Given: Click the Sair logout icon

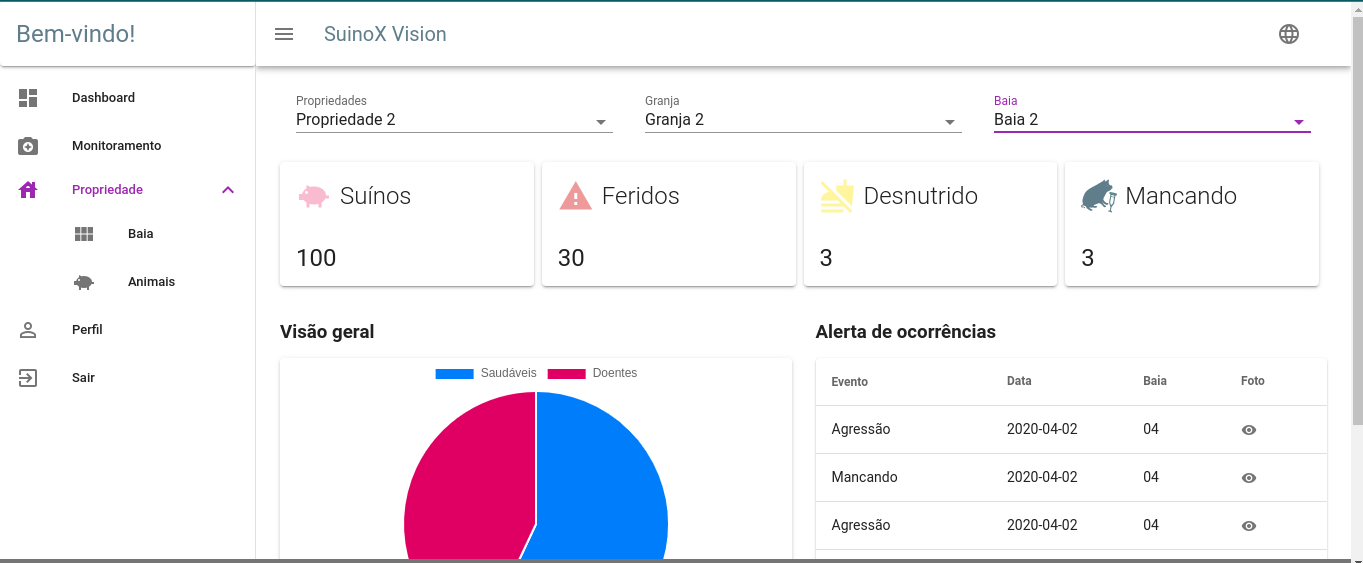Looking at the screenshot, I should 28,378.
